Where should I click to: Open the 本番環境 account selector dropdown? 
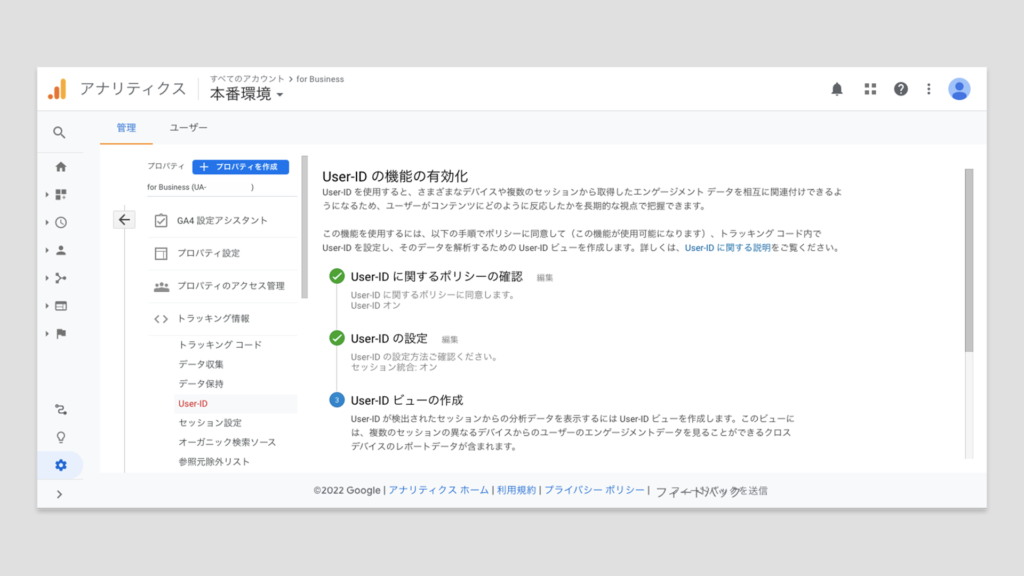[x=246, y=94]
